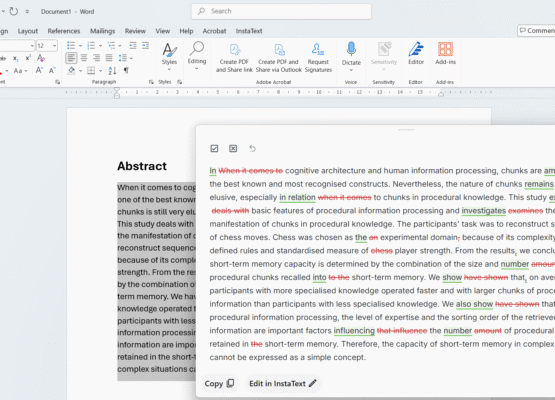Viewport: 555px width, 400px height.
Task: Open the bullets list tool
Action: (x=71, y=46)
